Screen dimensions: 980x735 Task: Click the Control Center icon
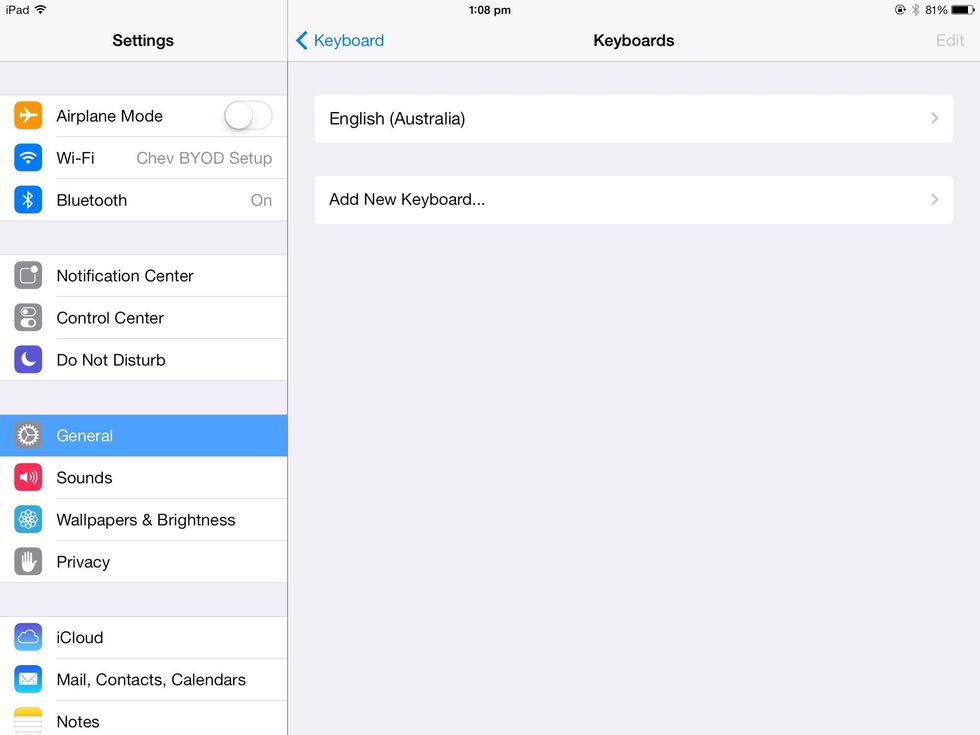pyautogui.click(x=27, y=317)
